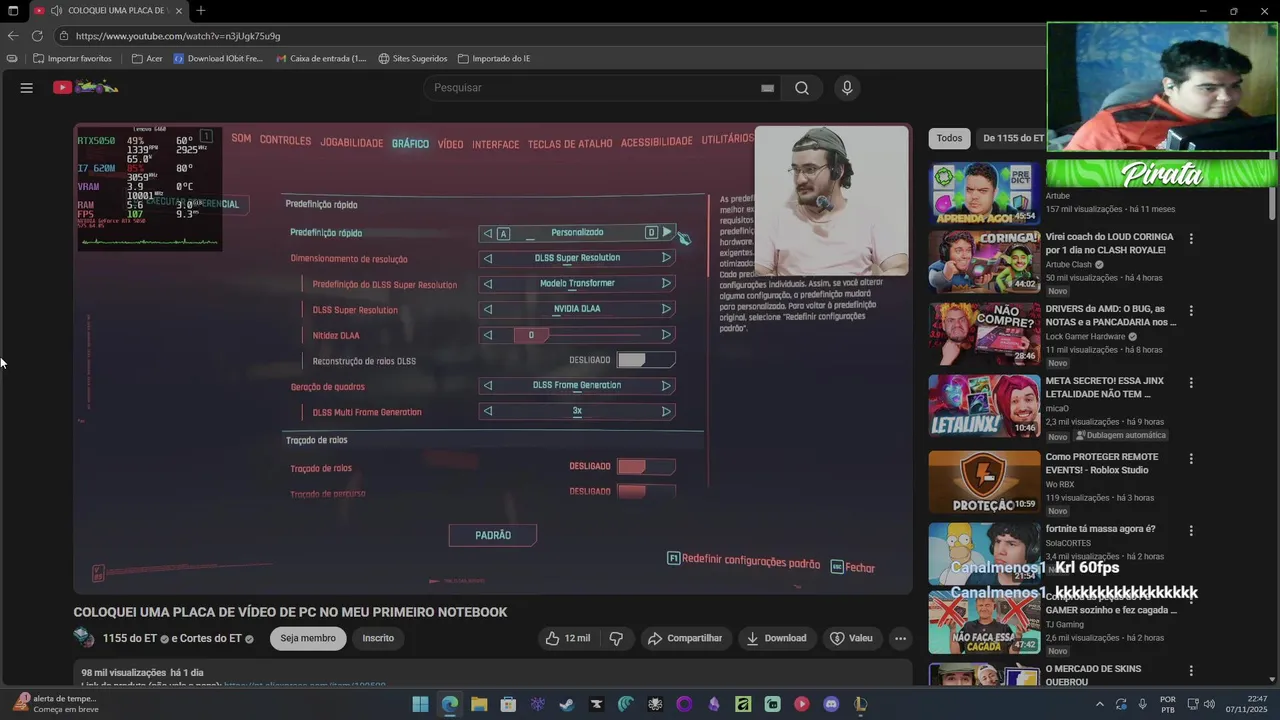Toggle Reconstrução de raios DLSS switch
Image resolution: width=1280 pixels, height=720 pixels.
click(645, 360)
